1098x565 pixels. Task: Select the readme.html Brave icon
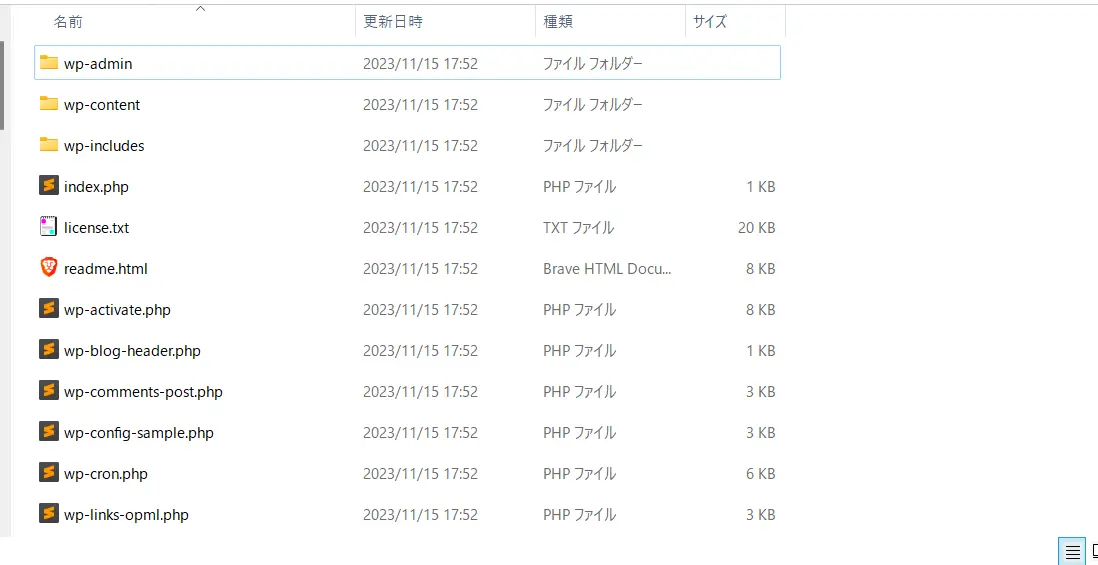pos(49,268)
